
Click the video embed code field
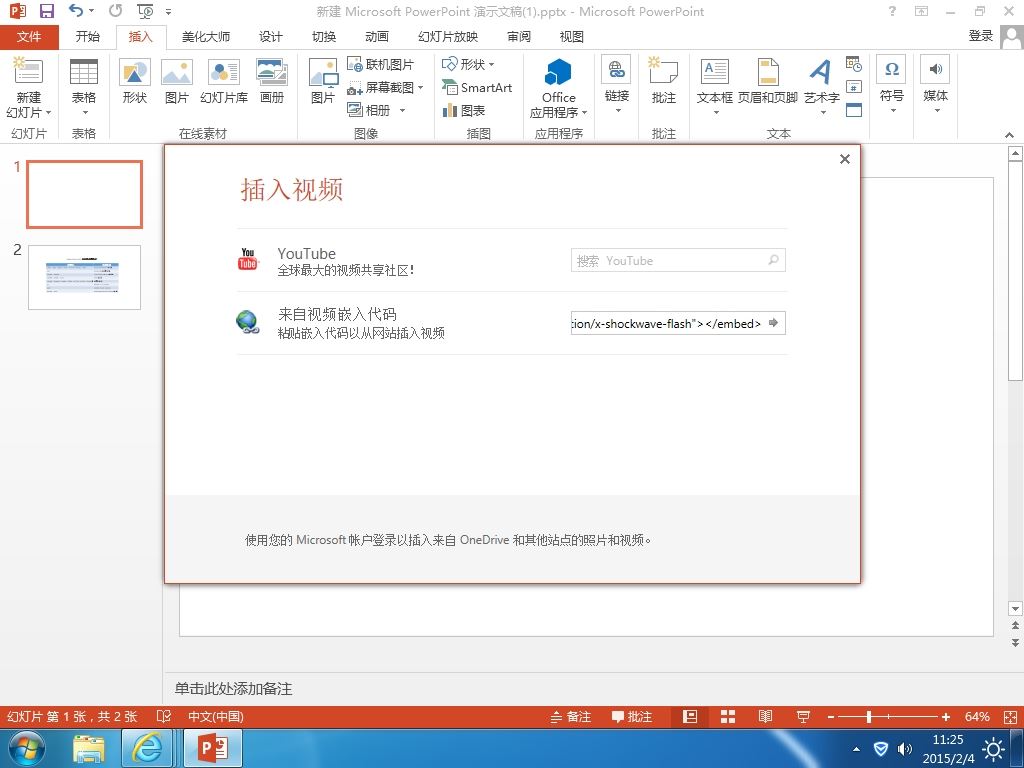coord(678,323)
